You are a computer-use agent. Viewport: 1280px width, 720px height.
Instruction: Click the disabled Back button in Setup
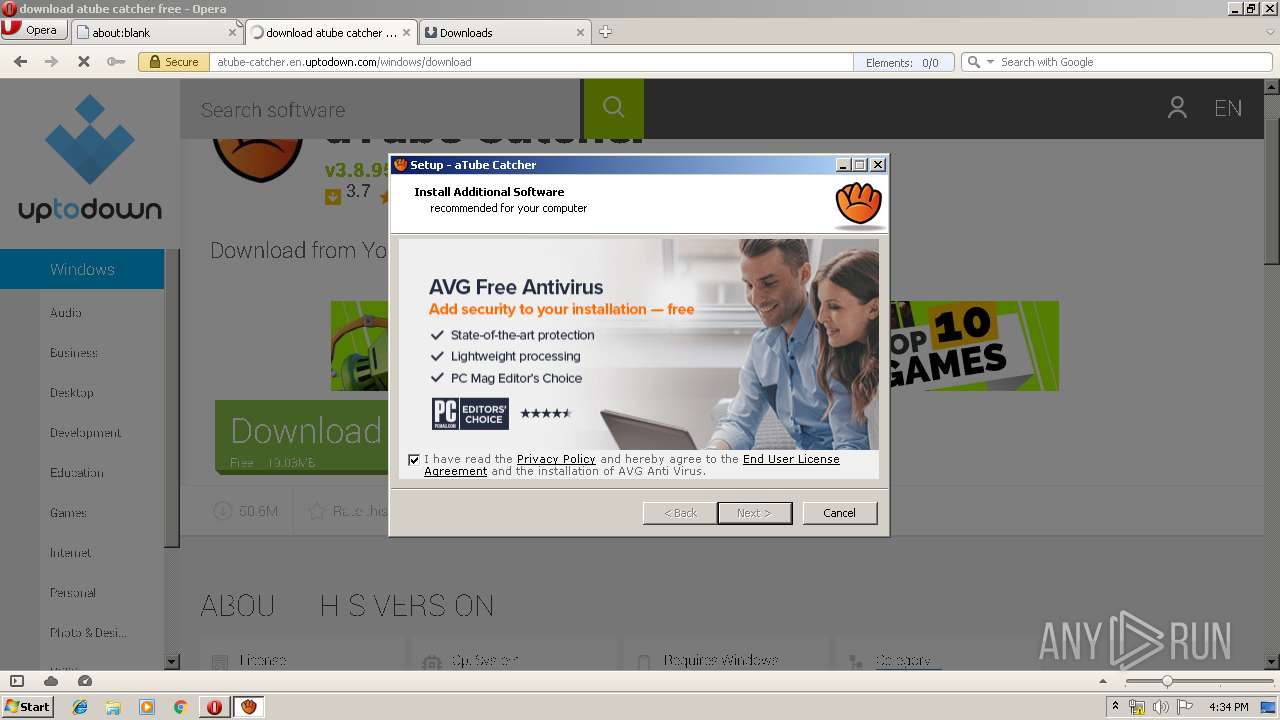(680, 513)
